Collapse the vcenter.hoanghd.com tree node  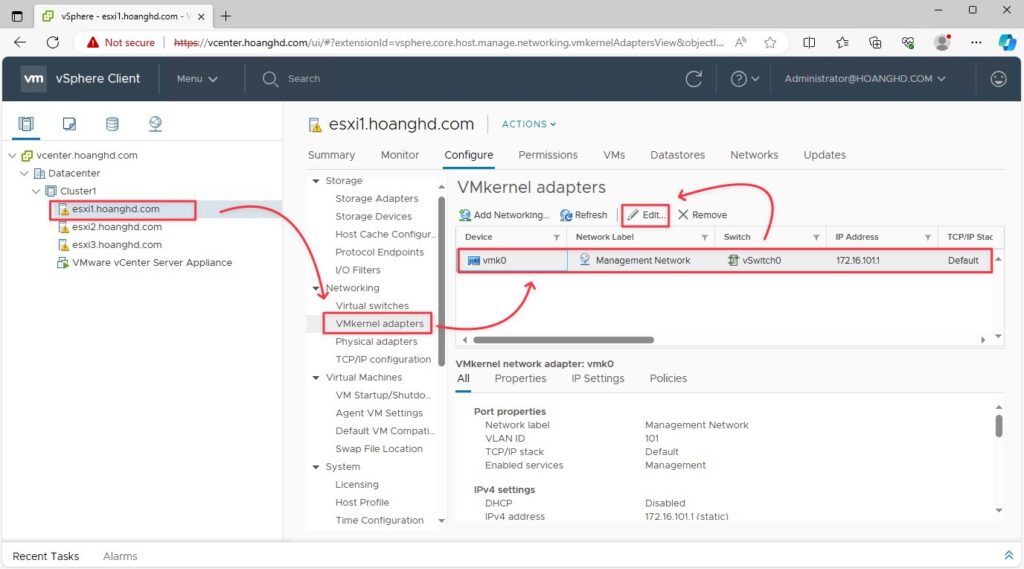click(x=12, y=155)
